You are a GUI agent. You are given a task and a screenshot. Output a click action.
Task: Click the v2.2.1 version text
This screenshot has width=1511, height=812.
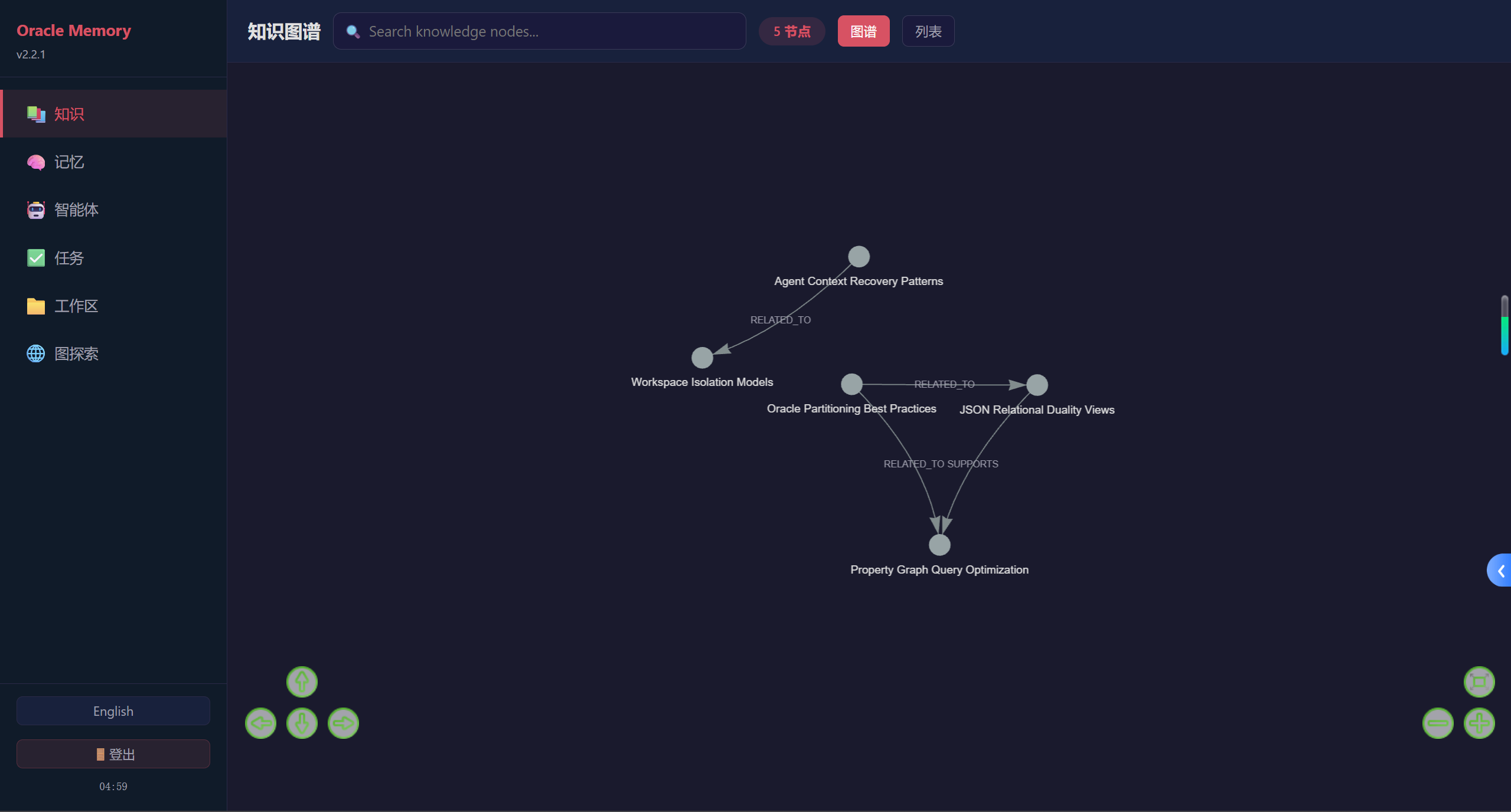point(31,54)
